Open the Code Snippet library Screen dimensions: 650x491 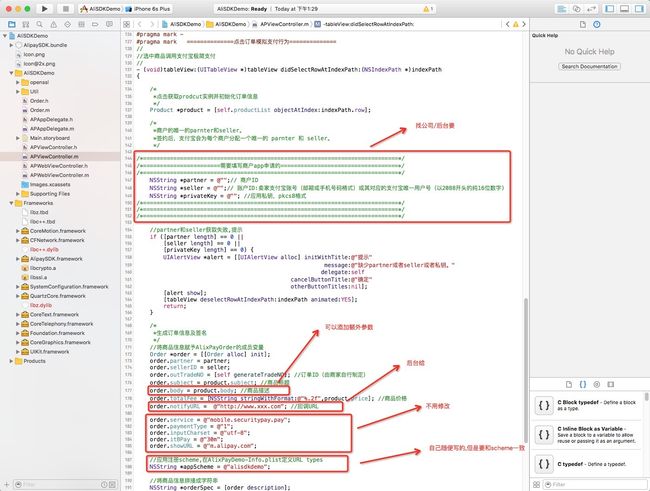point(583,384)
